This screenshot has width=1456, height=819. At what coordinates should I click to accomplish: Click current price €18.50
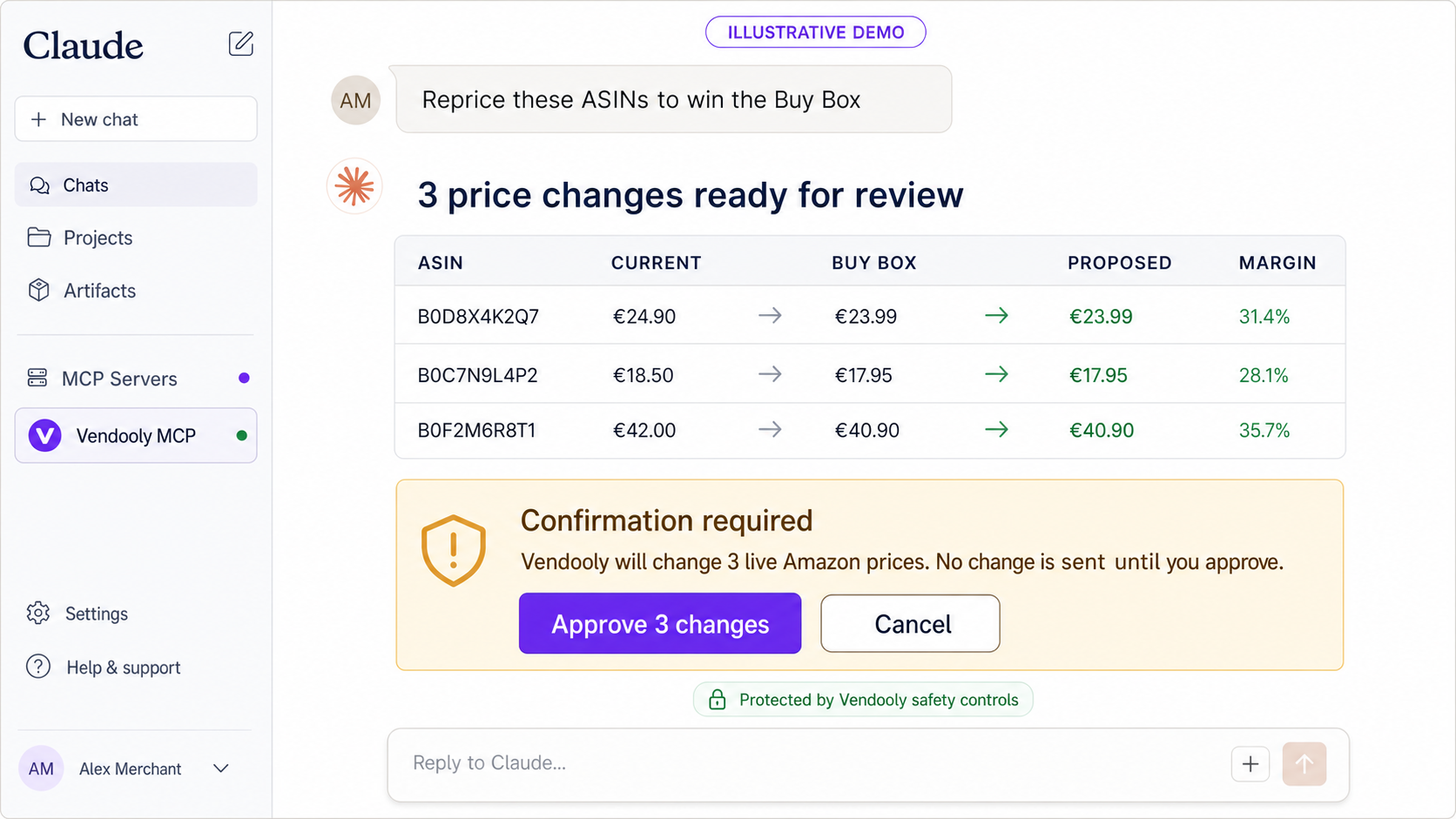(x=644, y=375)
